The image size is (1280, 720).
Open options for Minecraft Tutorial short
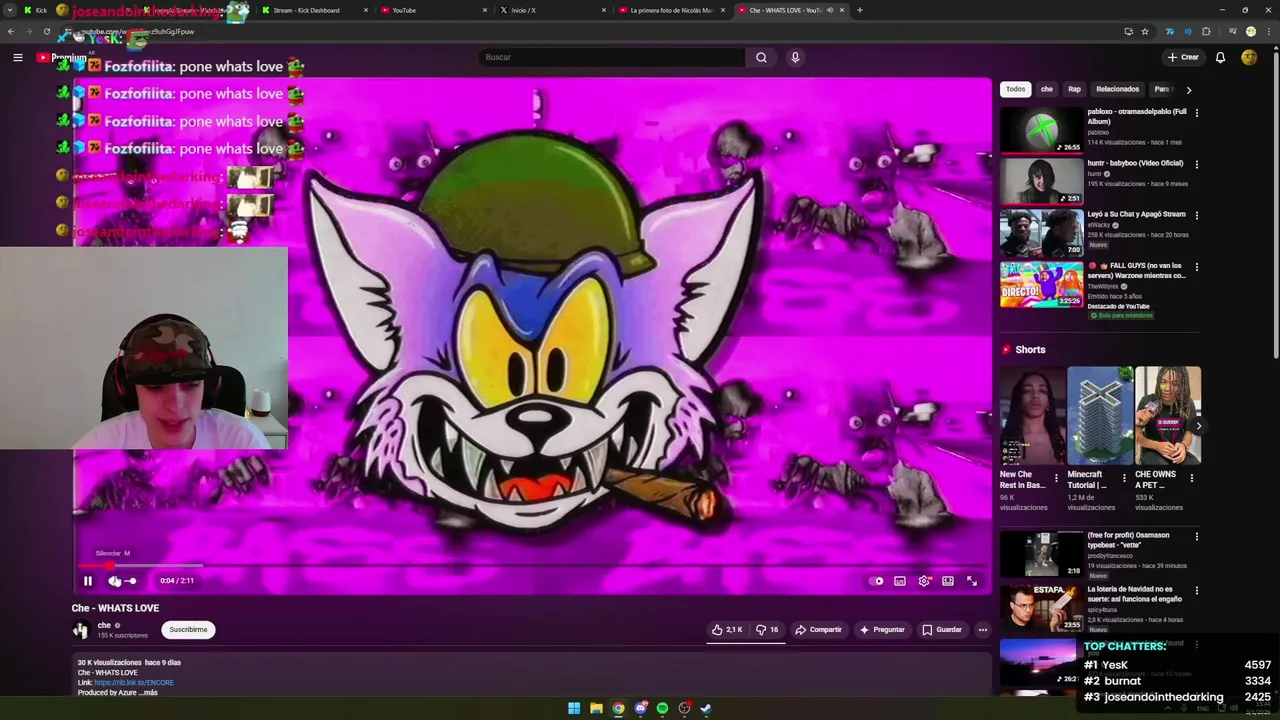pyautogui.click(x=1123, y=478)
